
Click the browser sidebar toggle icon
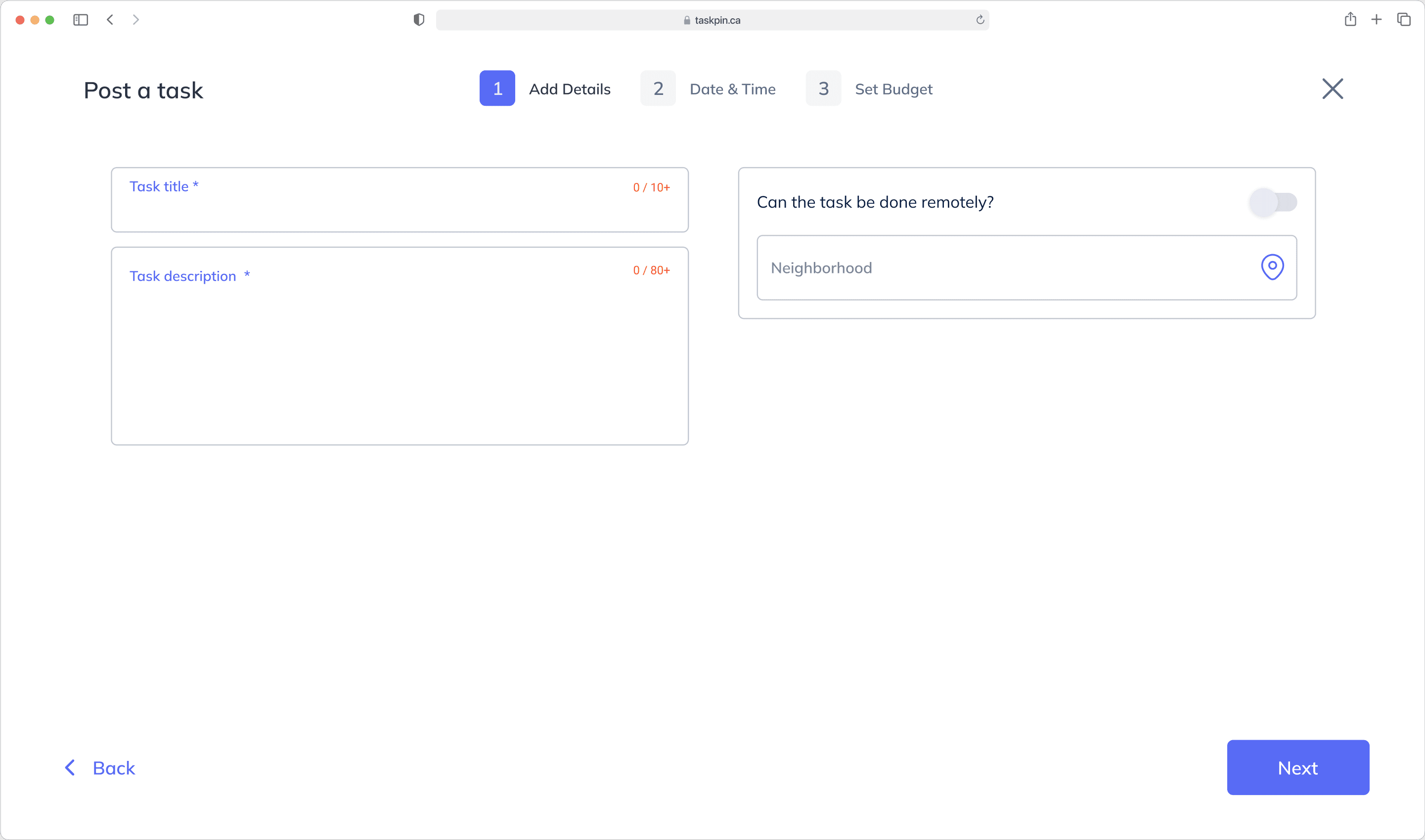81,20
